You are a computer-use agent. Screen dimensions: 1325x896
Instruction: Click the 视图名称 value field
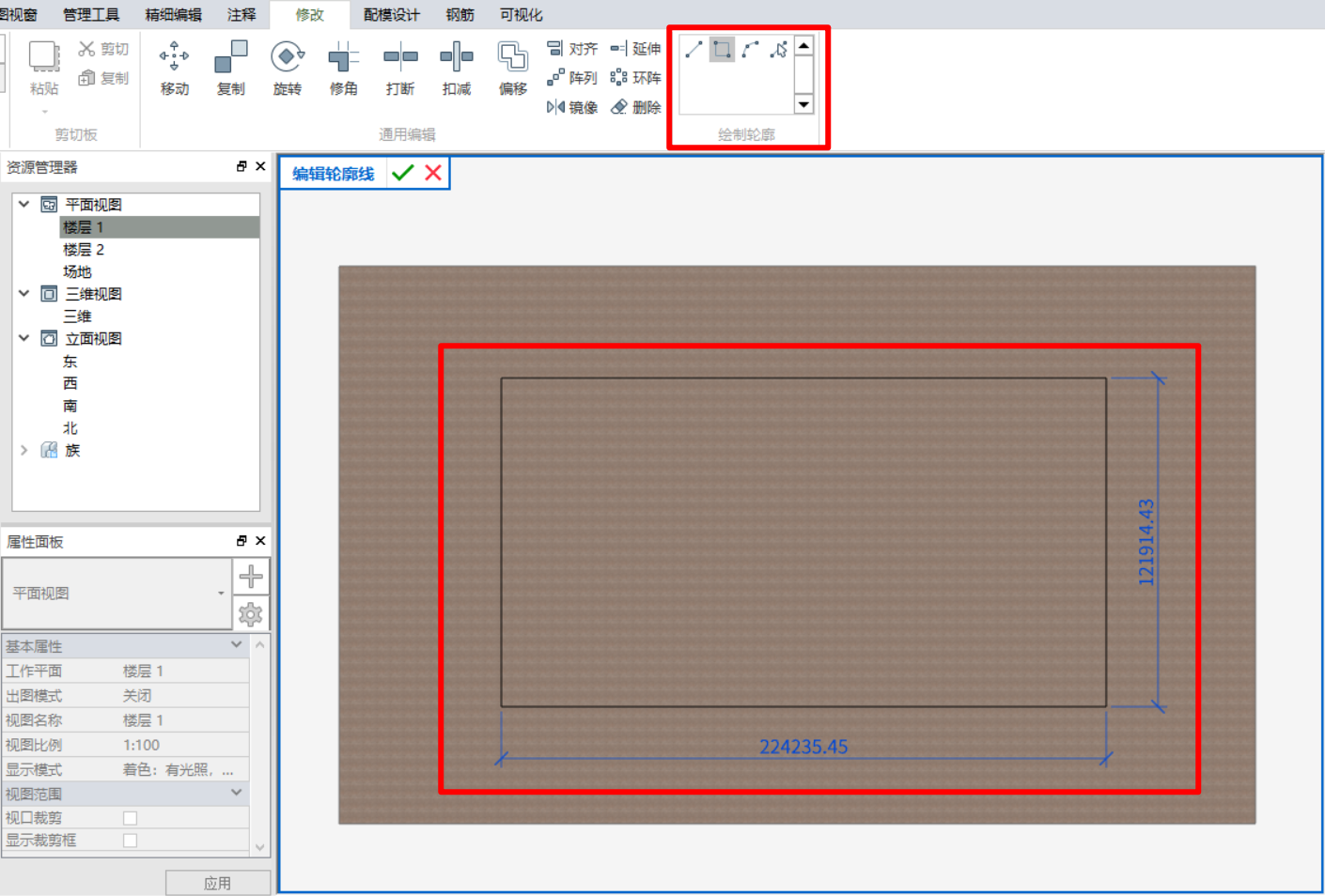click(185, 720)
